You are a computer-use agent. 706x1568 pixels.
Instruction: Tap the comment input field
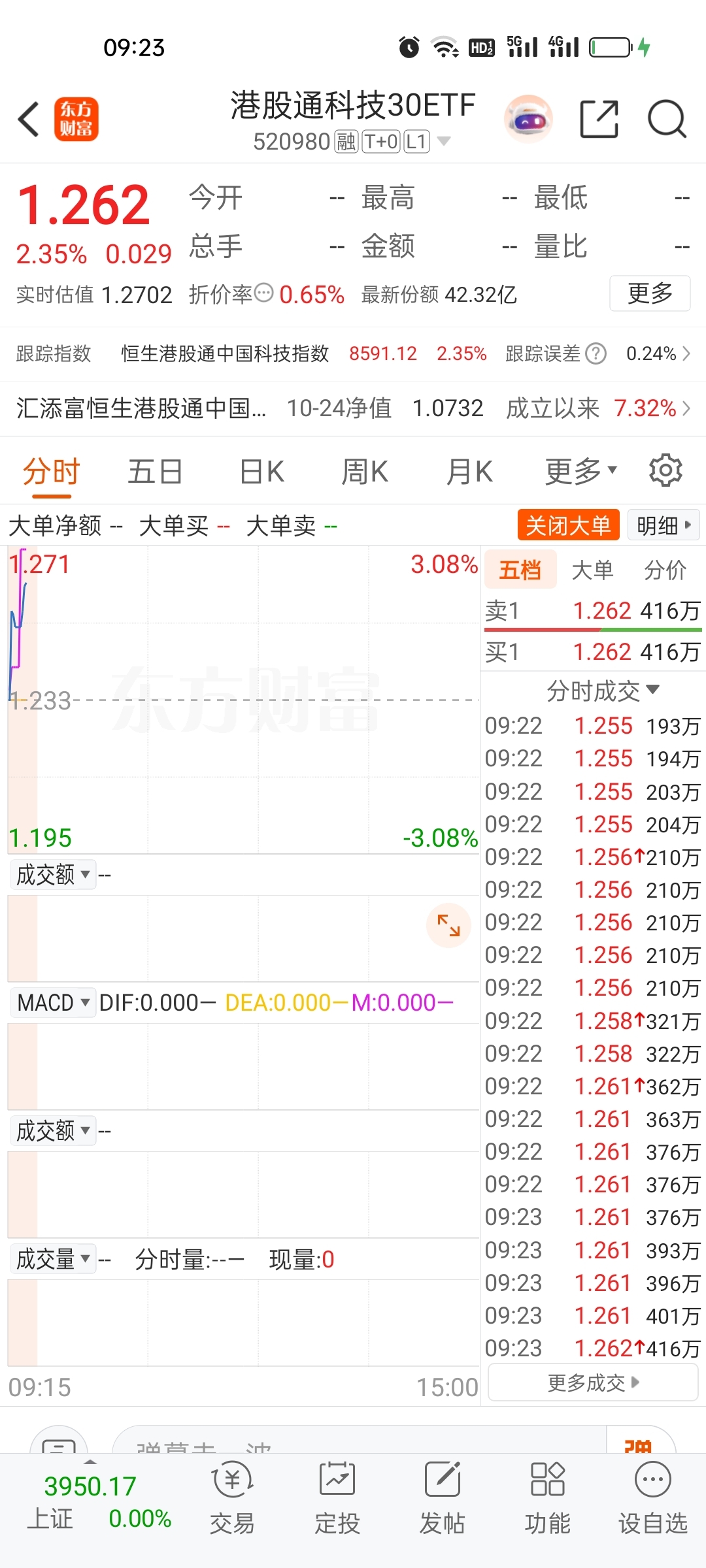point(360,1439)
